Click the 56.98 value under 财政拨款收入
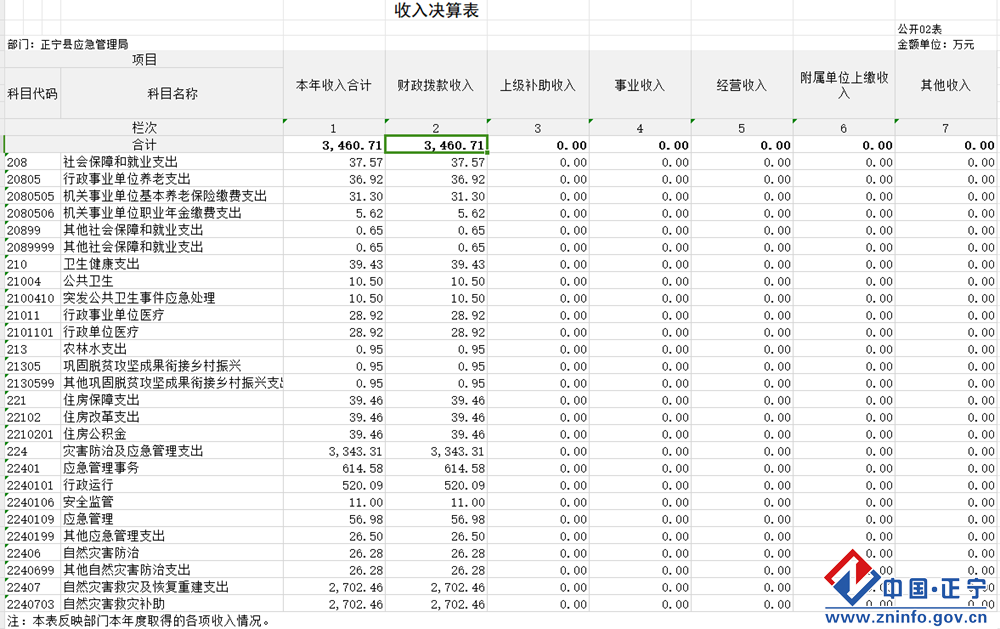This screenshot has width=1000, height=629. (x=436, y=519)
